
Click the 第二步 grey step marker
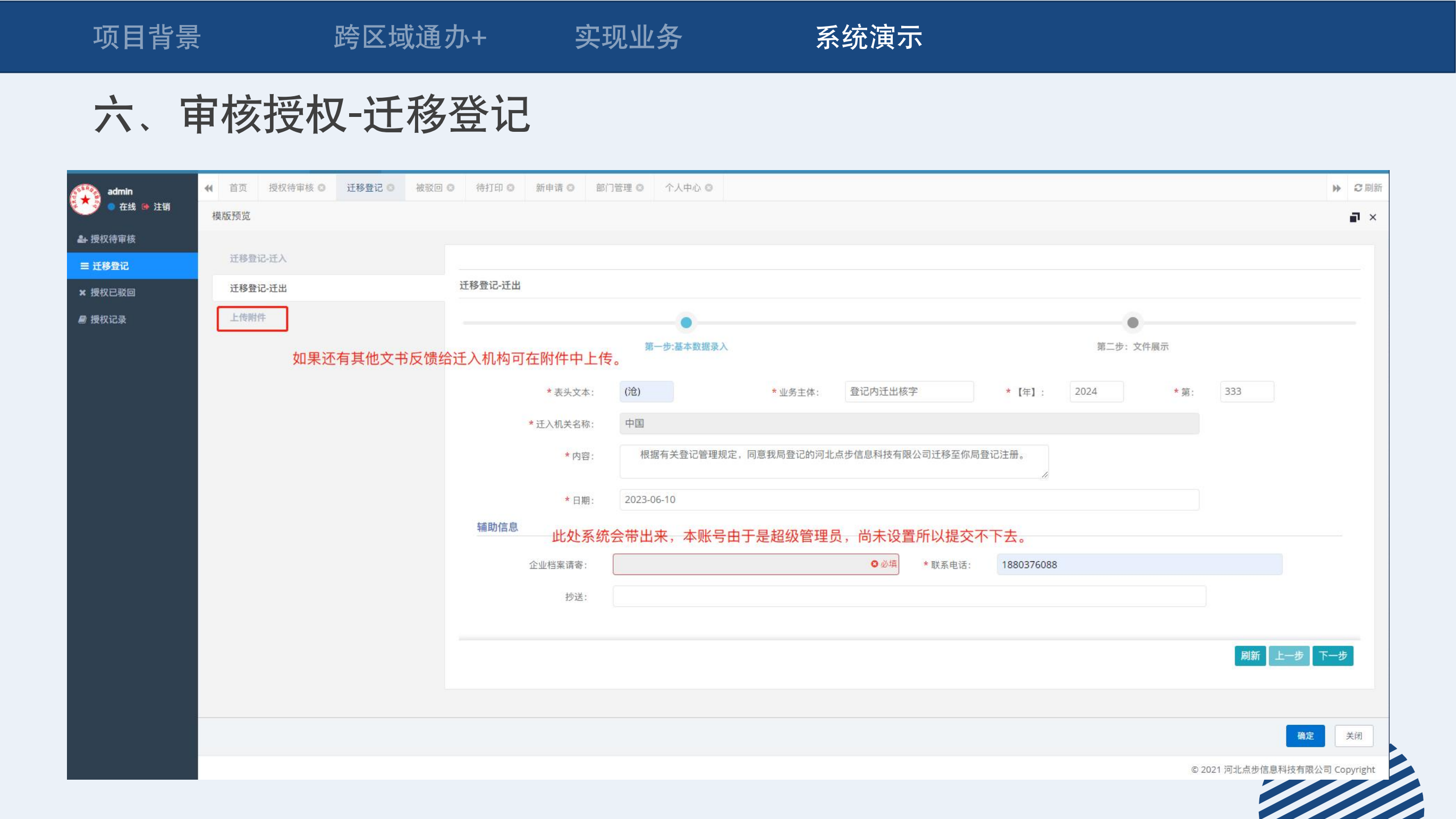tap(1133, 323)
